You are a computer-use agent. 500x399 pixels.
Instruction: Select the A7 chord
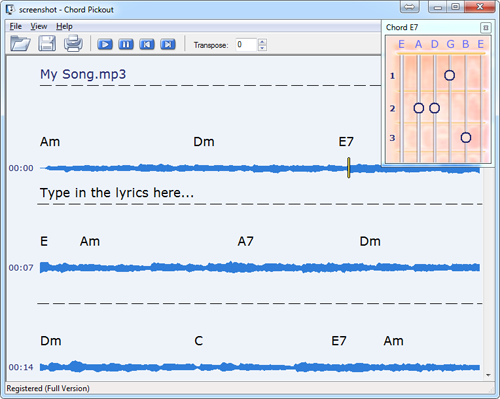click(245, 241)
